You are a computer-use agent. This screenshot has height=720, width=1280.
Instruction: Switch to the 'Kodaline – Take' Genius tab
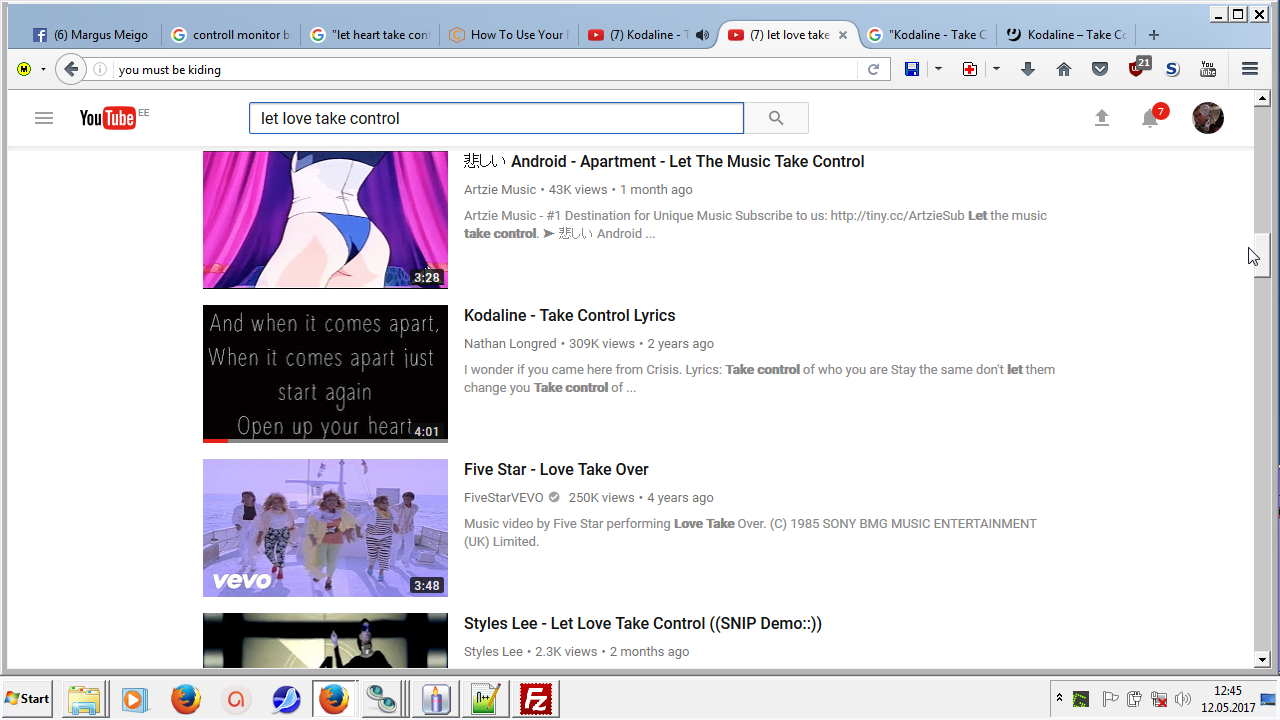[x=1066, y=35]
